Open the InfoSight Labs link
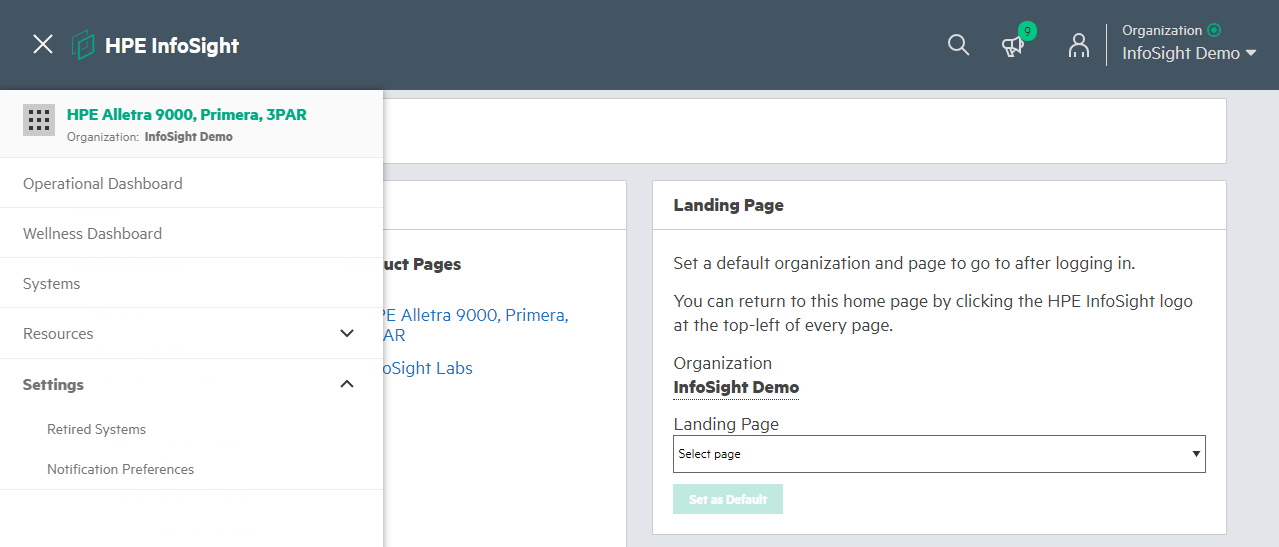Image resolution: width=1279 pixels, height=547 pixels. pos(428,368)
